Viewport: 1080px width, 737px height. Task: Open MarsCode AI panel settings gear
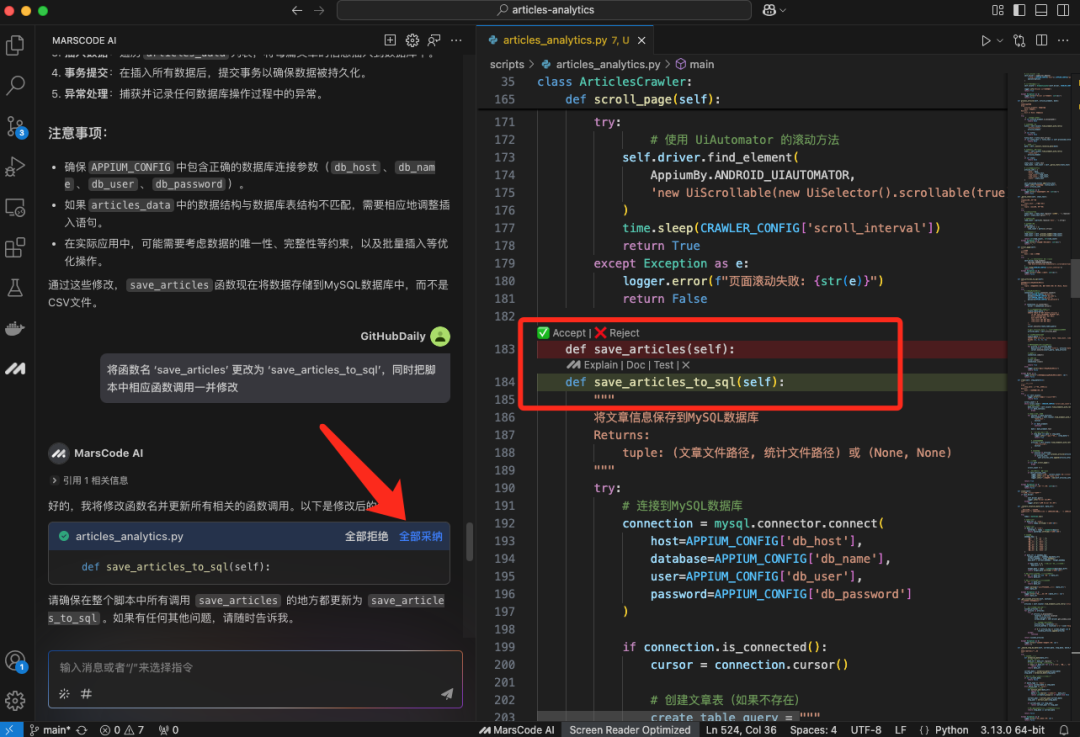412,40
